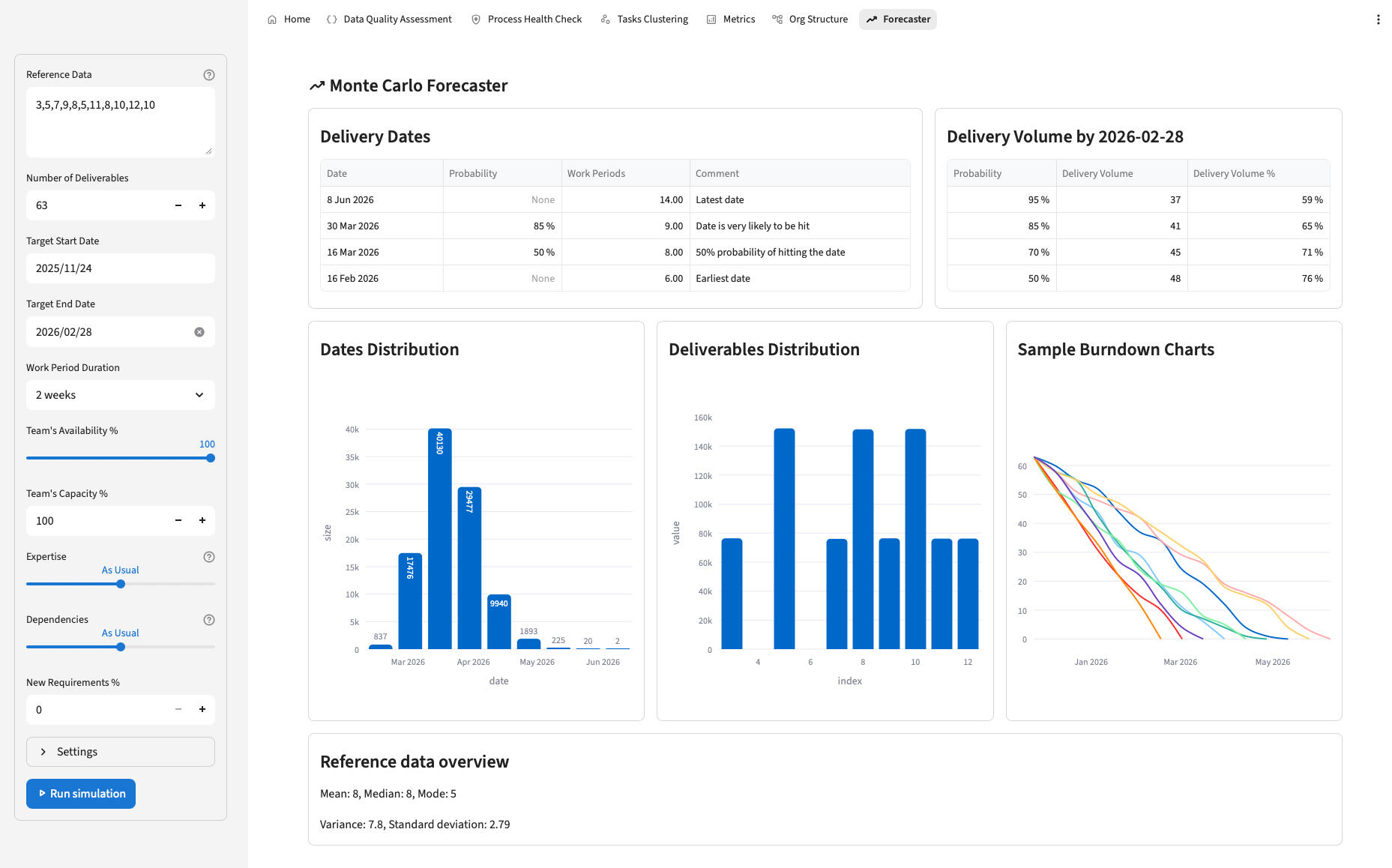Clear the Target End Date field
1392x868 pixels.
pos(199,332)
